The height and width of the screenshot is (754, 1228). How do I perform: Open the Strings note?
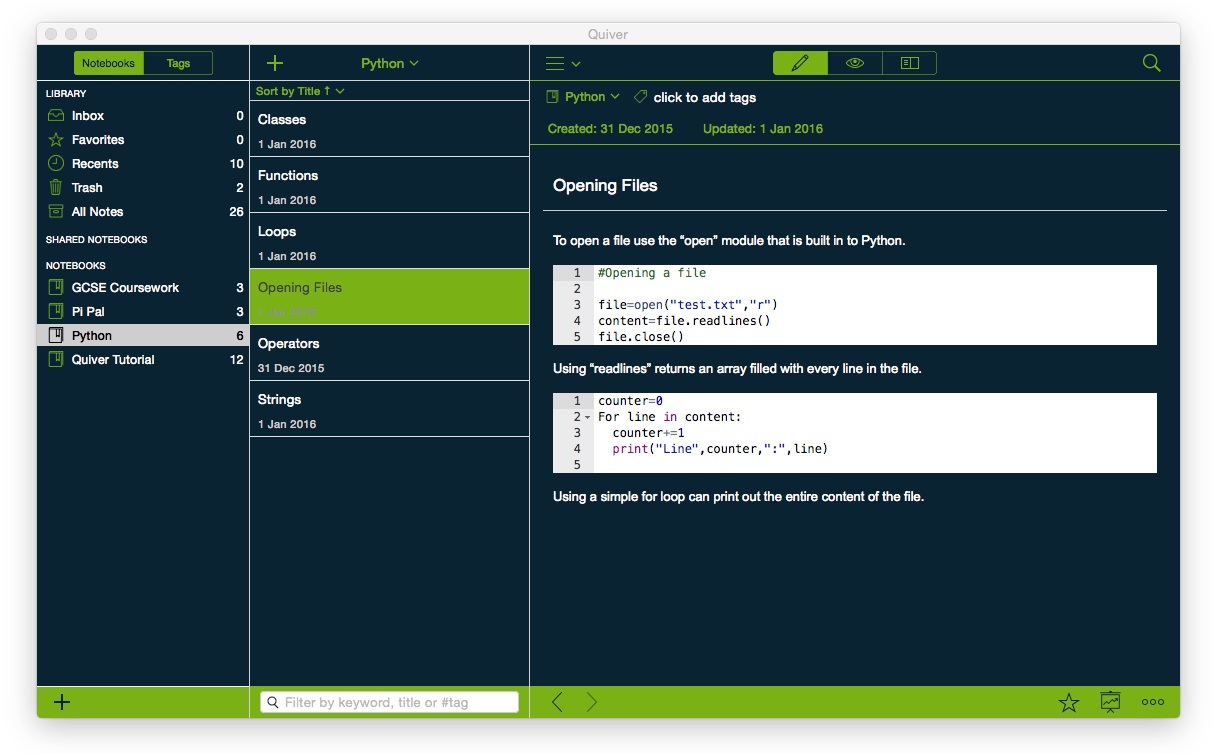(x=389, y=409)
